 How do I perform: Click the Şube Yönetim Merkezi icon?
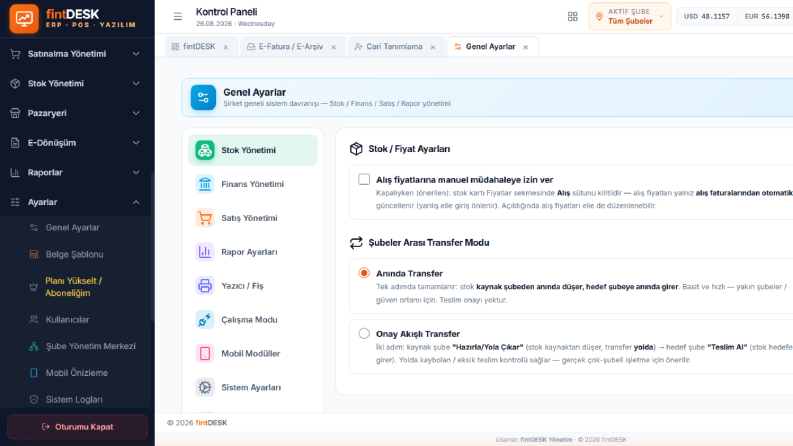(x=34, y=346)
